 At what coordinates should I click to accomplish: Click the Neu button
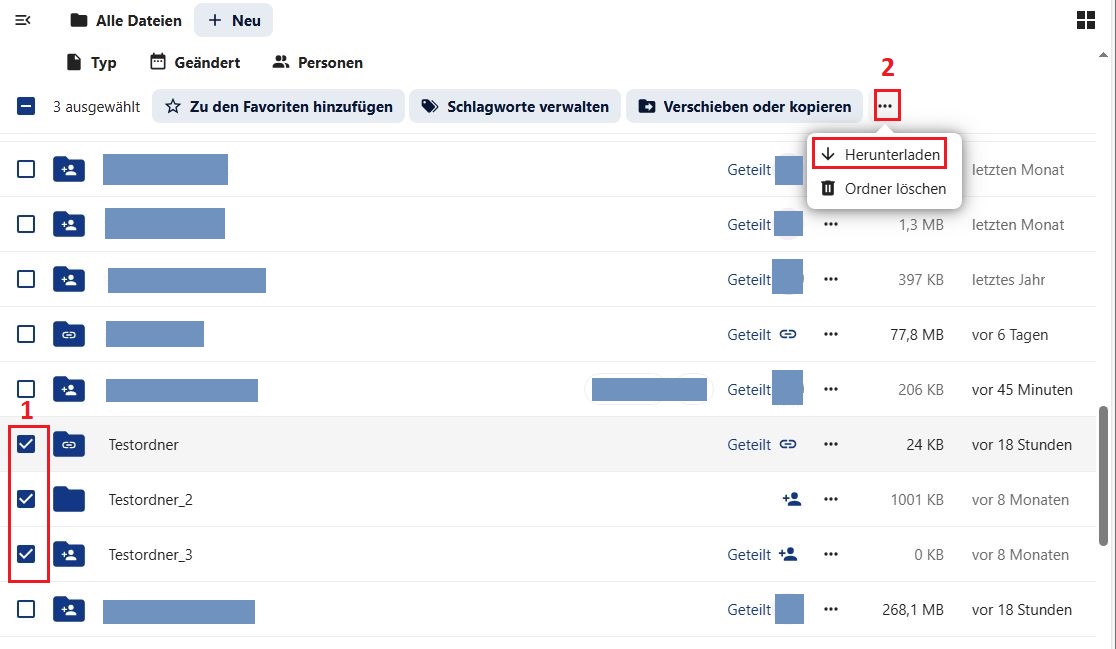(233, 20)
